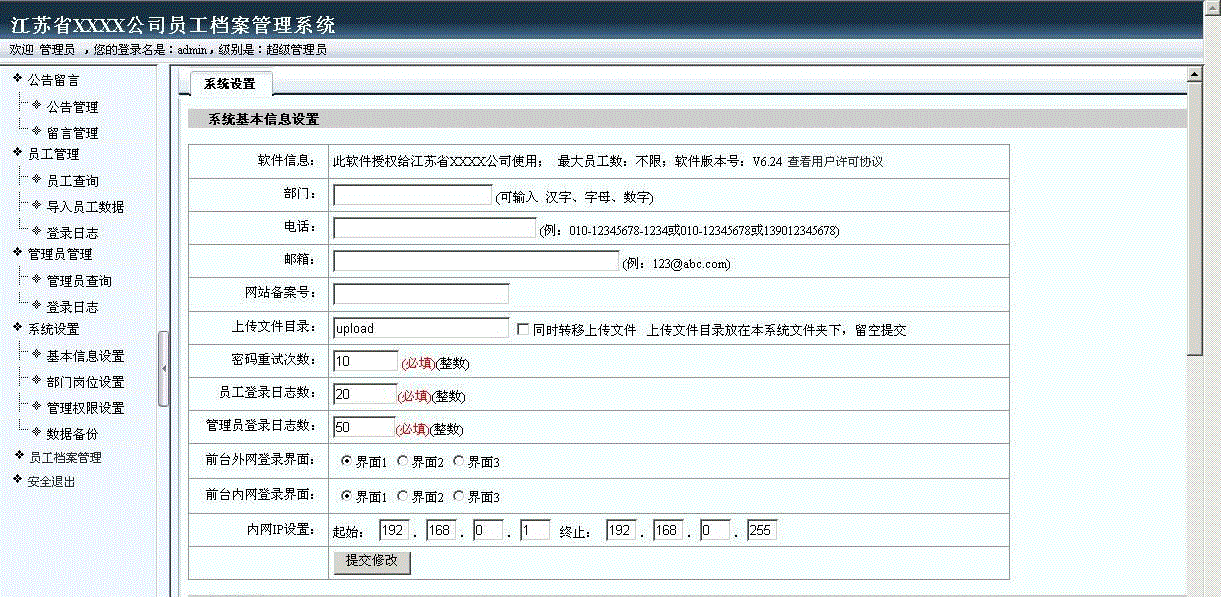Open 部门岗位设置 in the sidebar

tap(85, 382)
